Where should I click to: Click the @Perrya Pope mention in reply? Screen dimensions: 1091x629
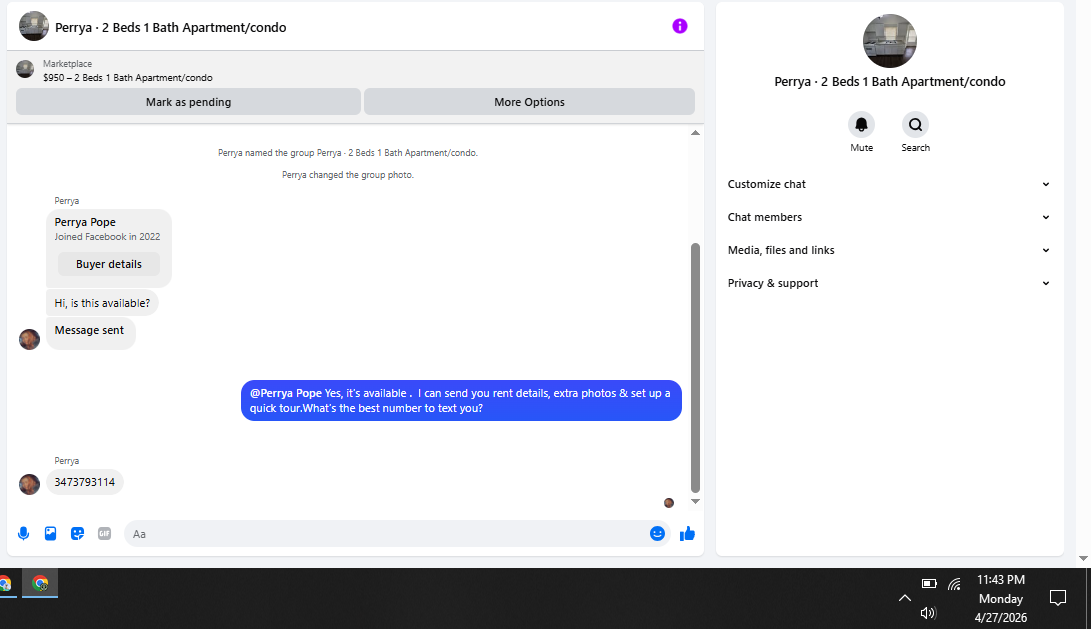pos(286,393)
